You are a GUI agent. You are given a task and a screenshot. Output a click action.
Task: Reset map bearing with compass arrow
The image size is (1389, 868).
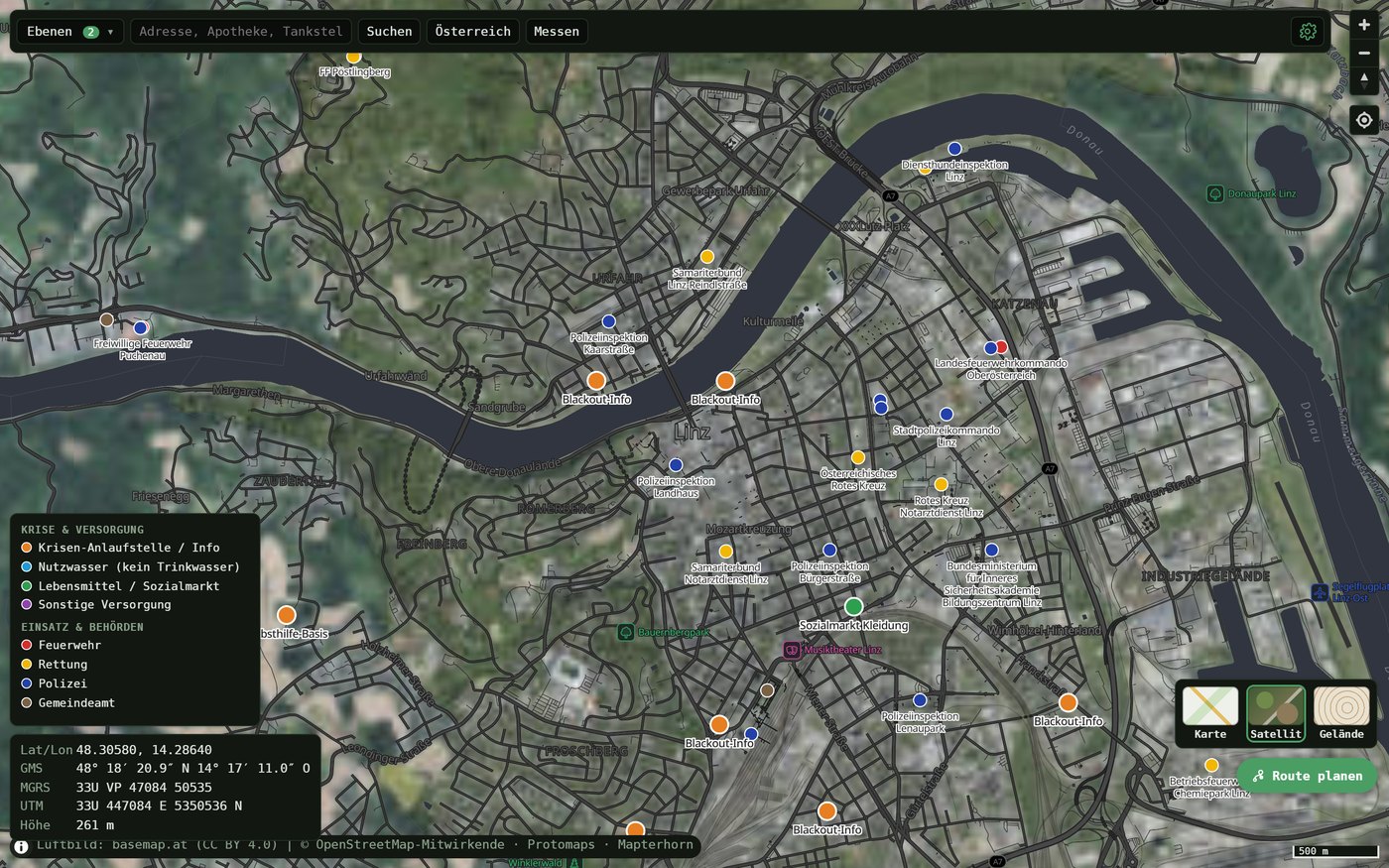click(x=1364, y=81)
